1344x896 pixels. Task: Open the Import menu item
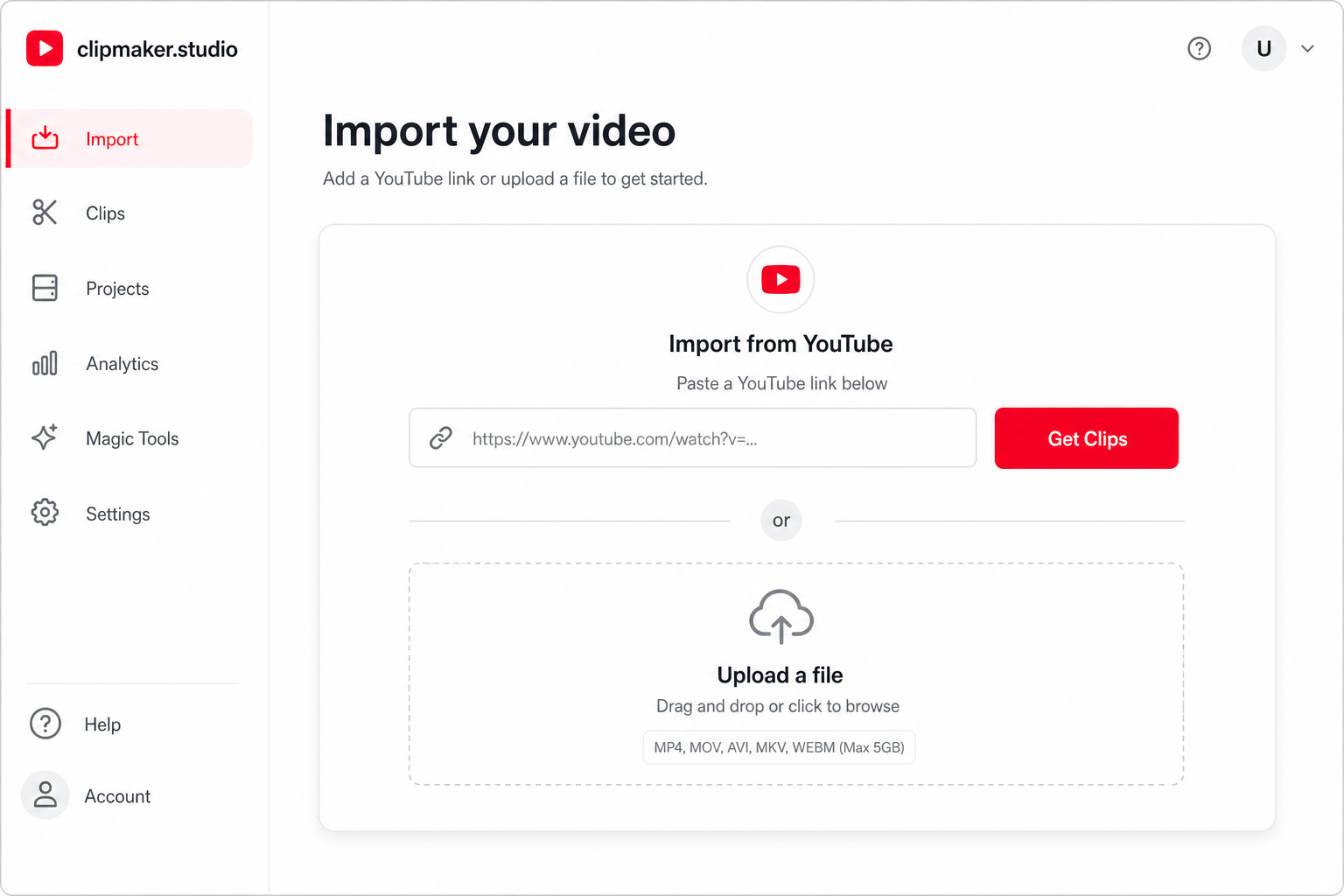[x=129, y=138]
